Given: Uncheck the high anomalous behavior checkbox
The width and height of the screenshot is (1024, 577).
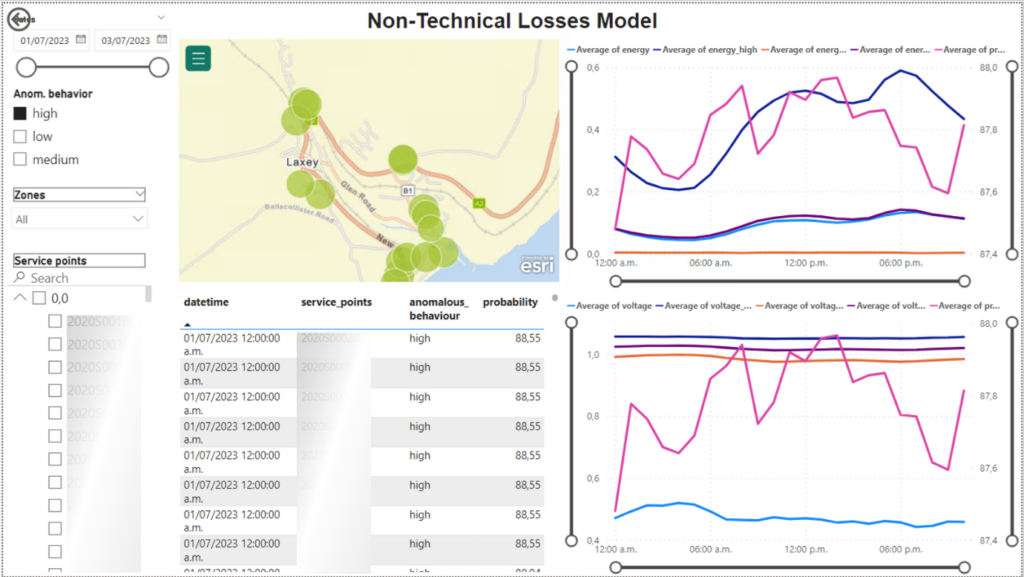Looking at the screenshot, I should pos(20,114).
